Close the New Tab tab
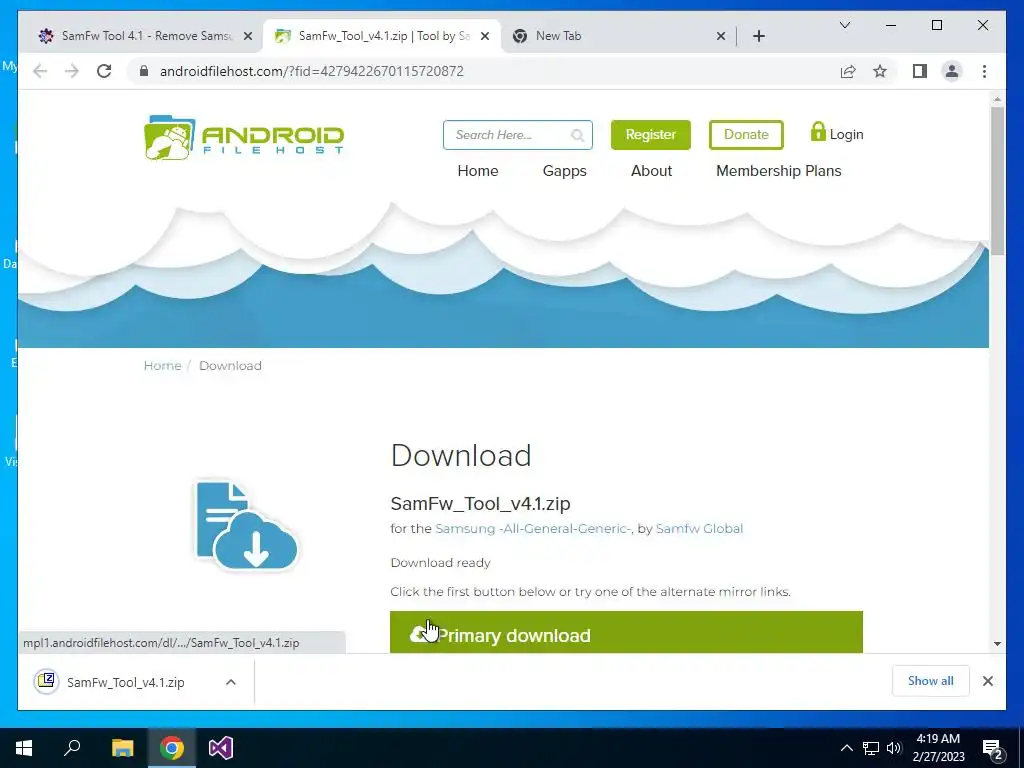This screenshot has width=1024, height=768. tap(720, 37)
